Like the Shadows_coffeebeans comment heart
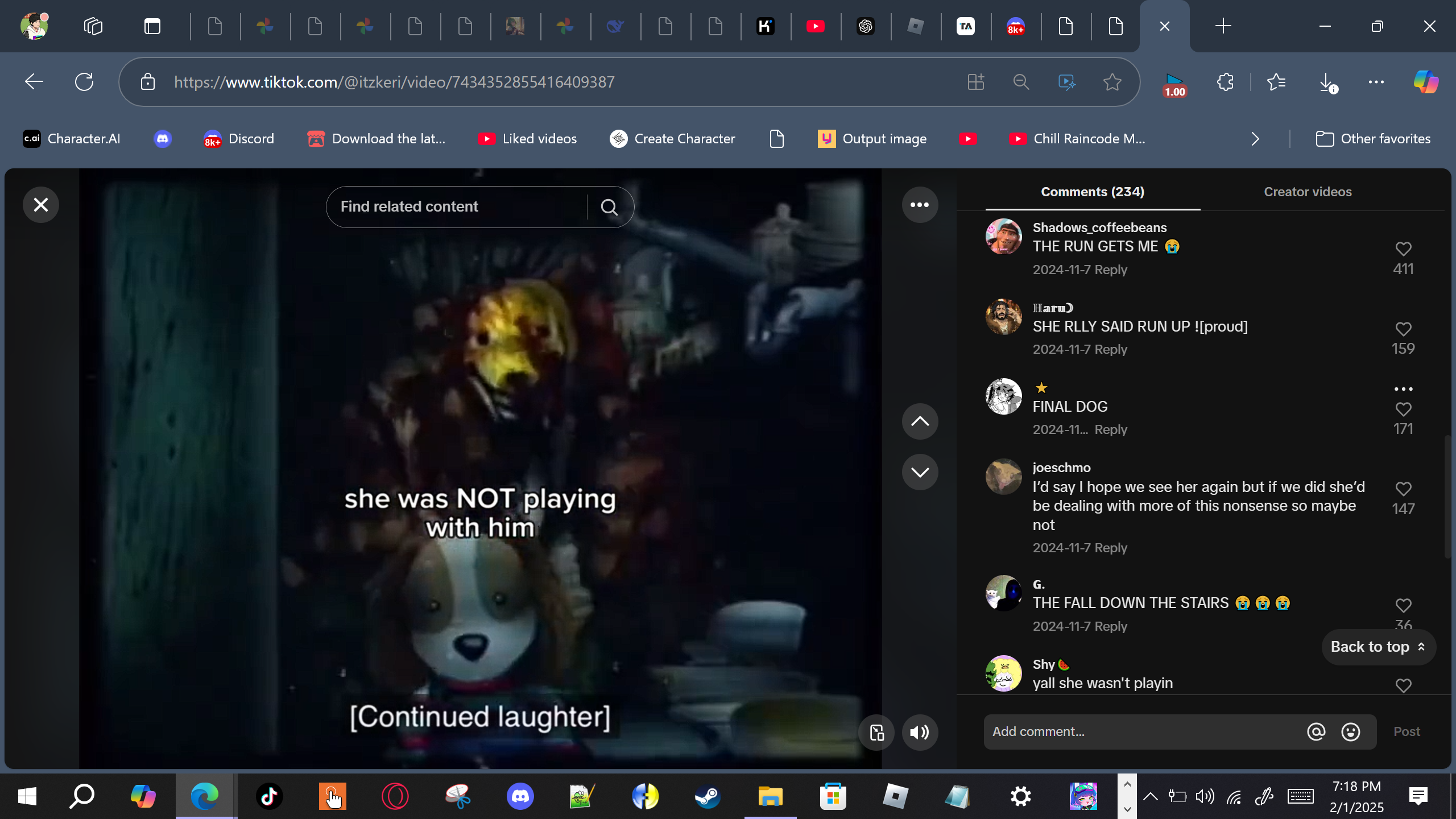This screenshot has width=1456, height=819. pos(1403,249)
